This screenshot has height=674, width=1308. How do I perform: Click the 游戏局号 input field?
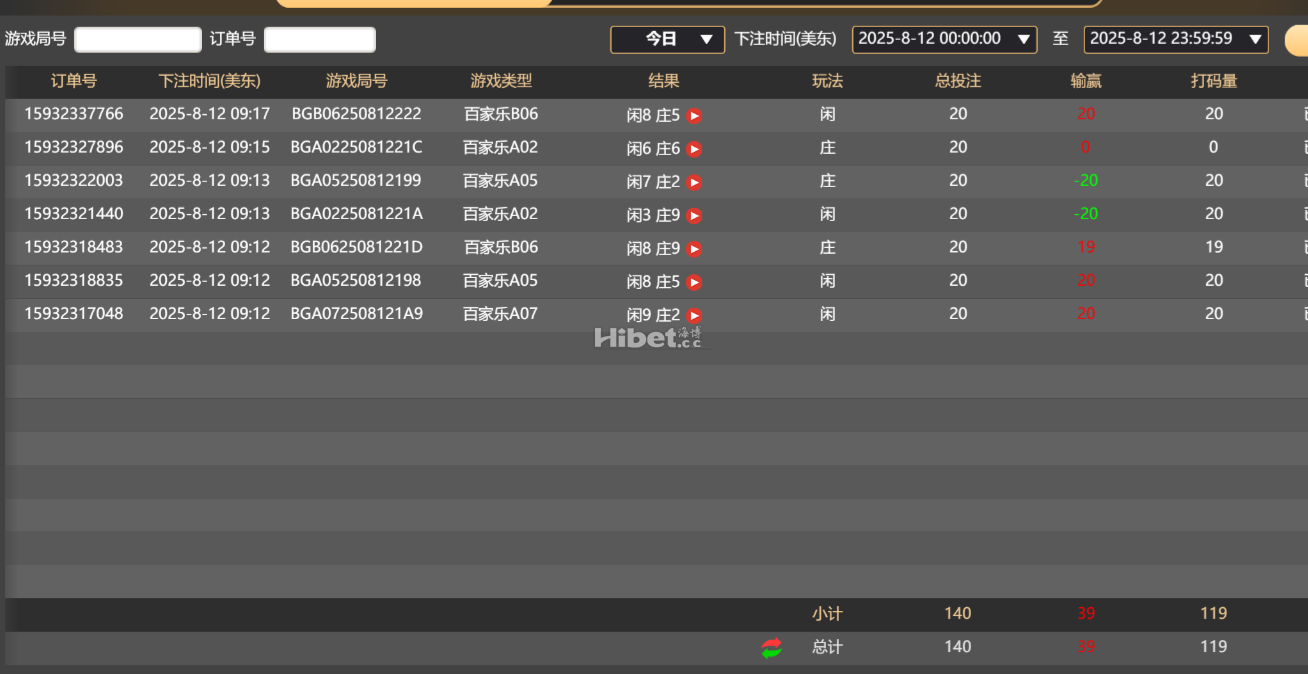[137, 40]
